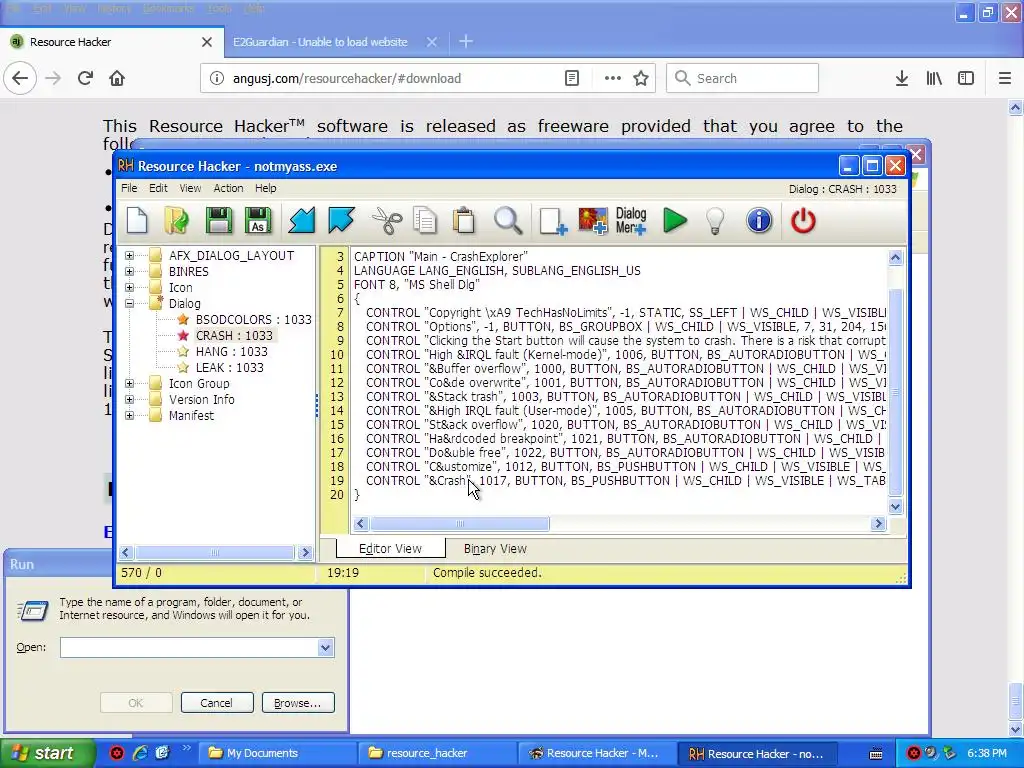Click the code editor horizontal scrollbar thumb
This screenshot has height=768, width=1024.
460,524
